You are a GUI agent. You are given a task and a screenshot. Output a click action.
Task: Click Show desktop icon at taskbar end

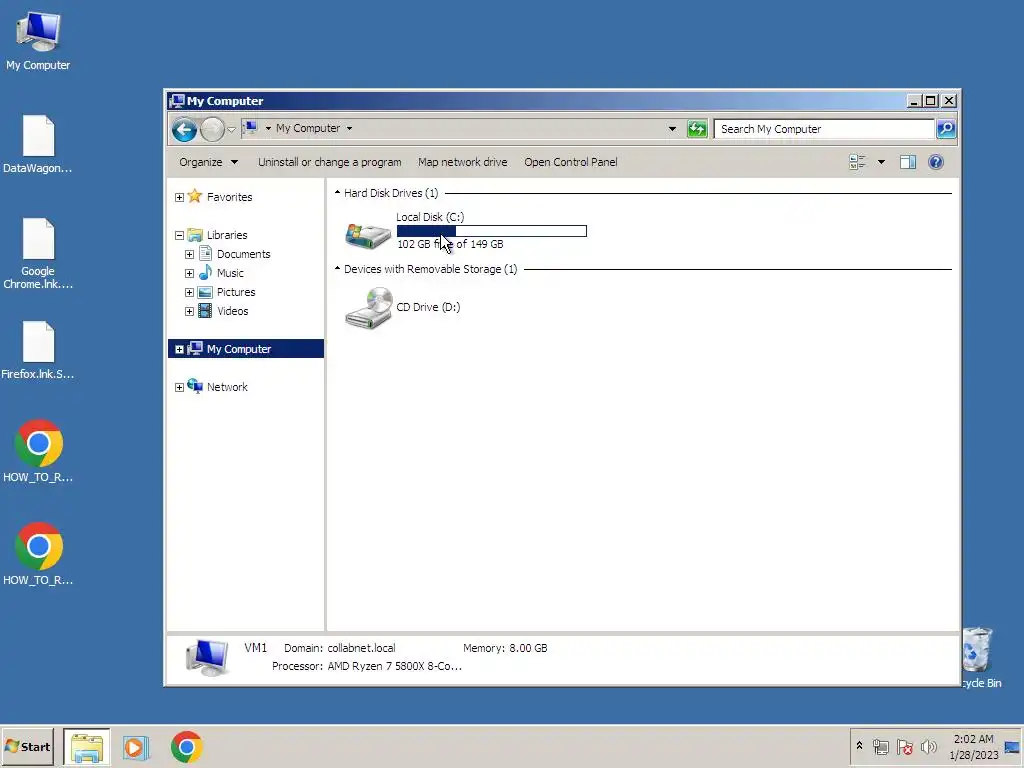pos(1012,746)
